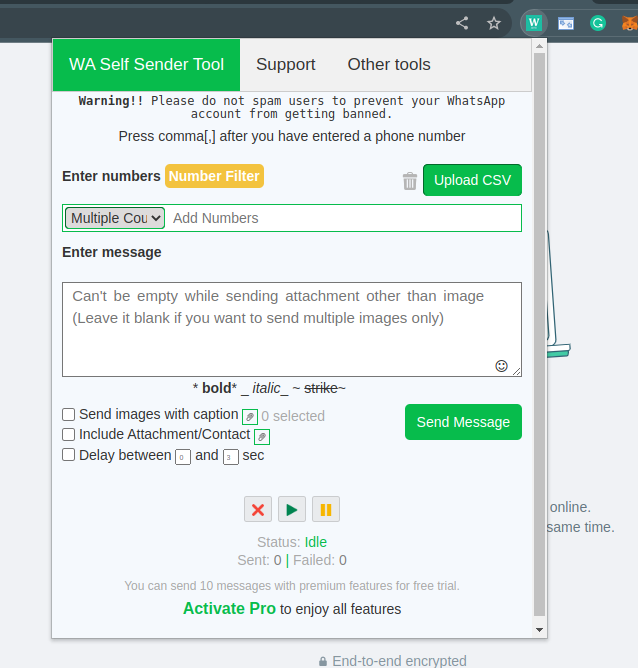Viewport: 638px width, 668px height.
Task: Open emoji picker in message box
Action: [x=501, y=366]
